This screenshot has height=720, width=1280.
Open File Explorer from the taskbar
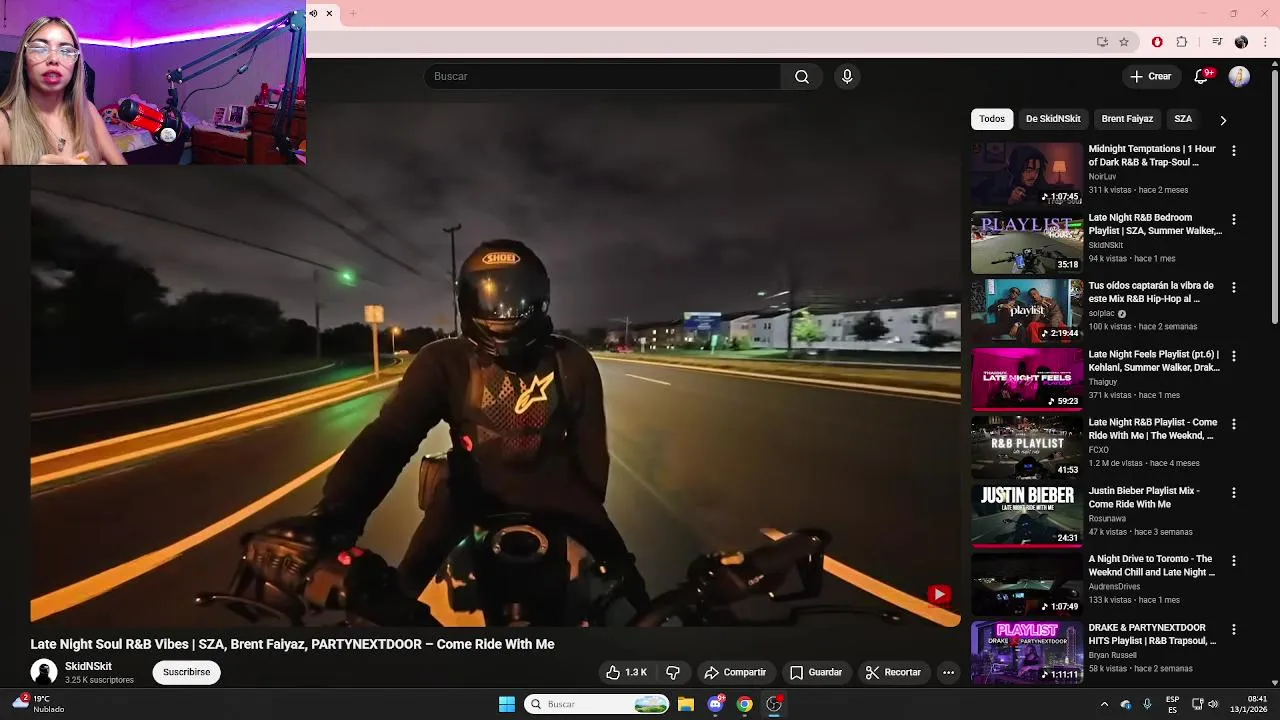686,704
